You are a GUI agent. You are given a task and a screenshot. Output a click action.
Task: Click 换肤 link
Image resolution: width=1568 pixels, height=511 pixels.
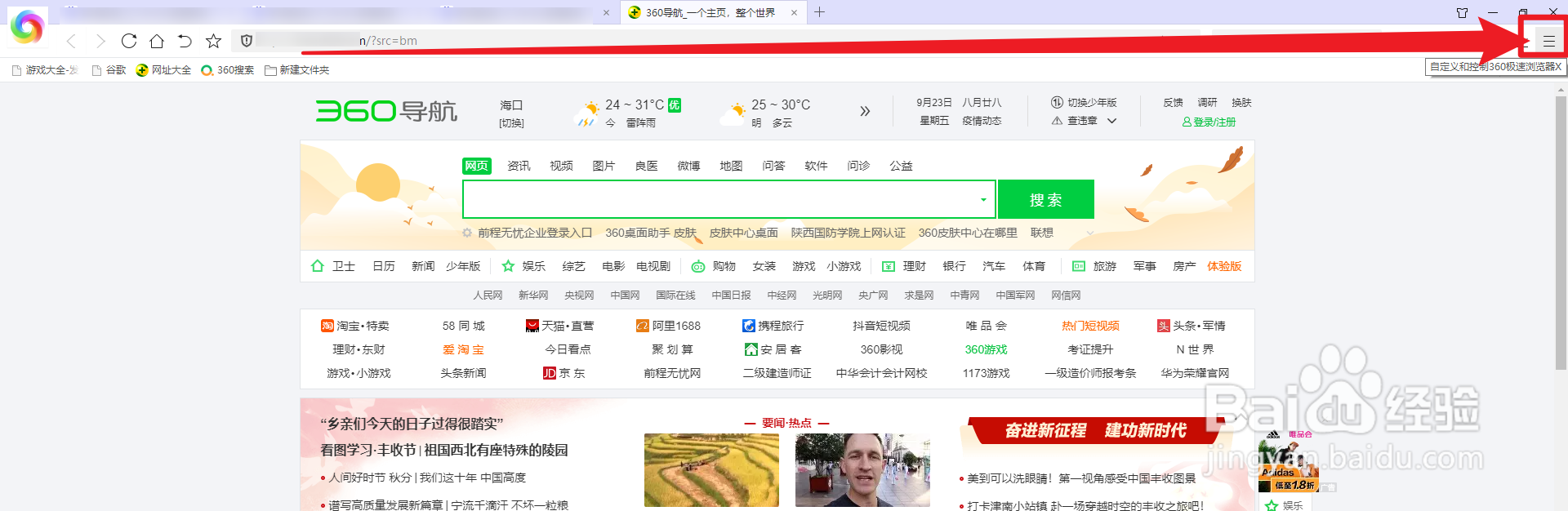pos(1242,103)
